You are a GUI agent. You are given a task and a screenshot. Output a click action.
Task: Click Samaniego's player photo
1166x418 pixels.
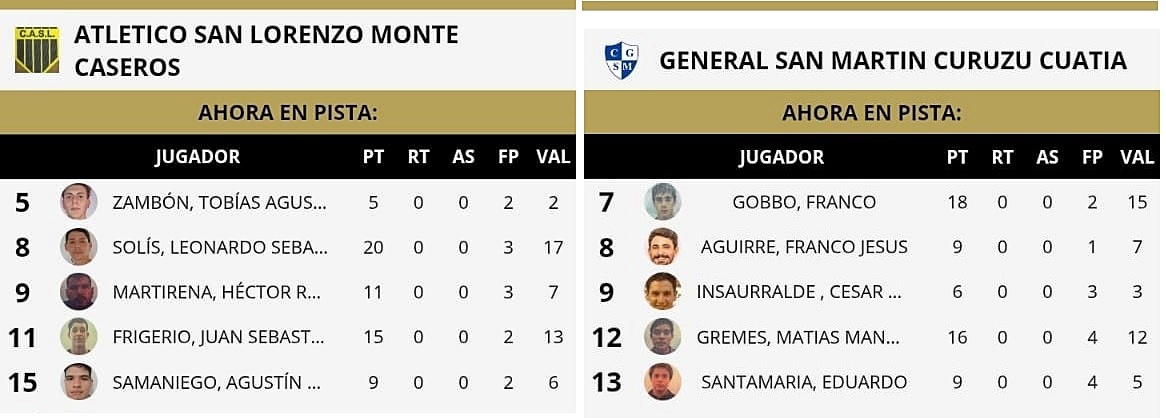[x=78, y=382]
